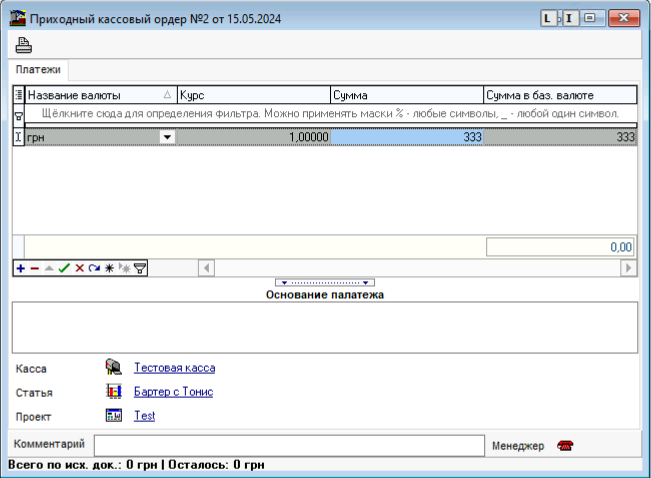Click the red telephone Менеджер icon
Viewport: 651px width, 478px height.
click(x=565, y=446)
